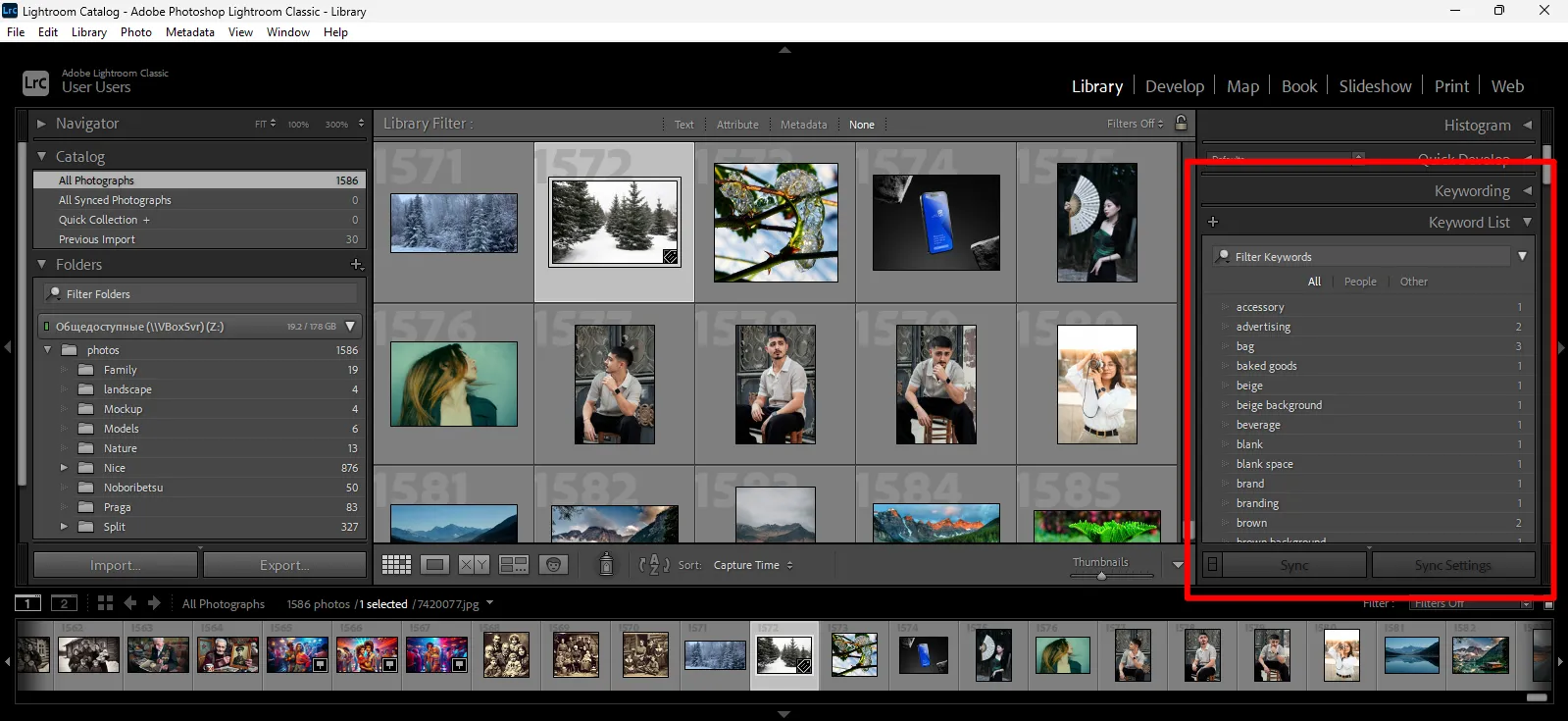
Task: Open the Filters Off preset dropdown in Library Filter
Action: [1135, 124]
